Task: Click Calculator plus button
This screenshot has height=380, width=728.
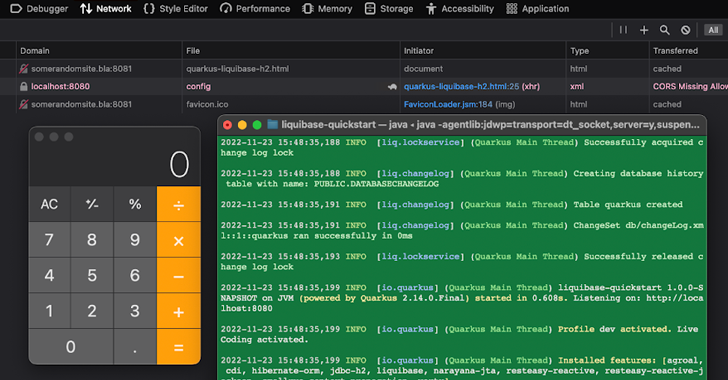Action: click(x=179, y=311)
